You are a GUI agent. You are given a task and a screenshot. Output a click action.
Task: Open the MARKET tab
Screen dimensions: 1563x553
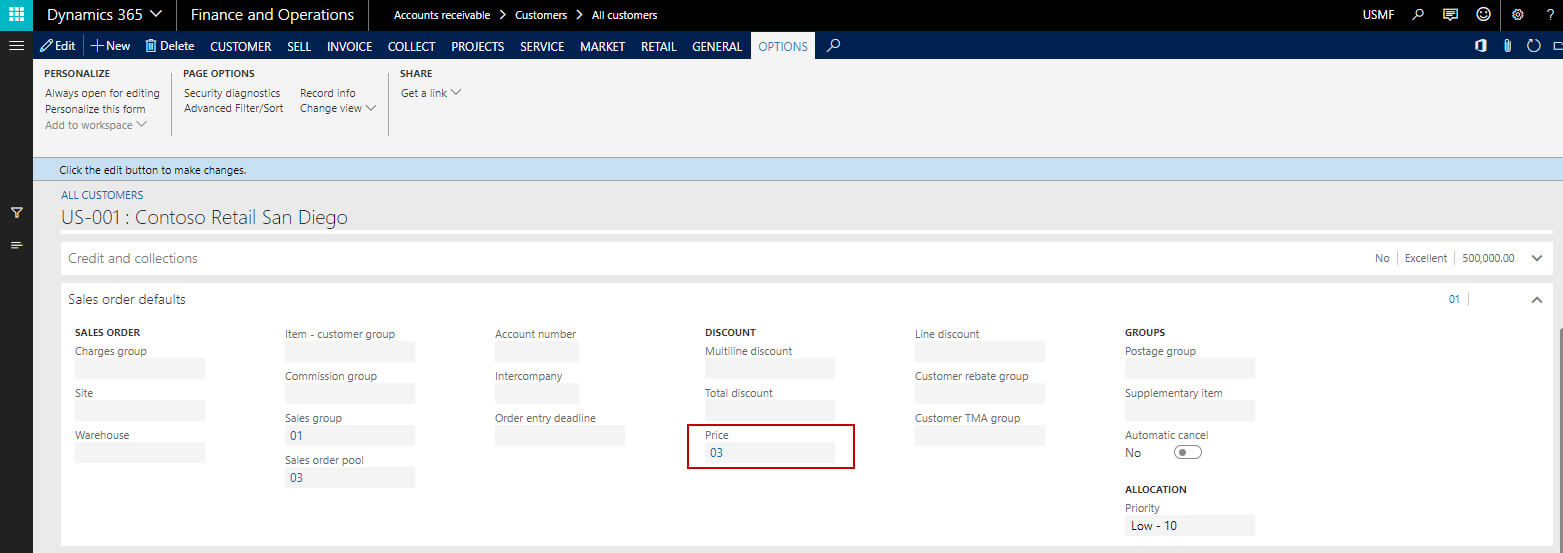point(602,46)
